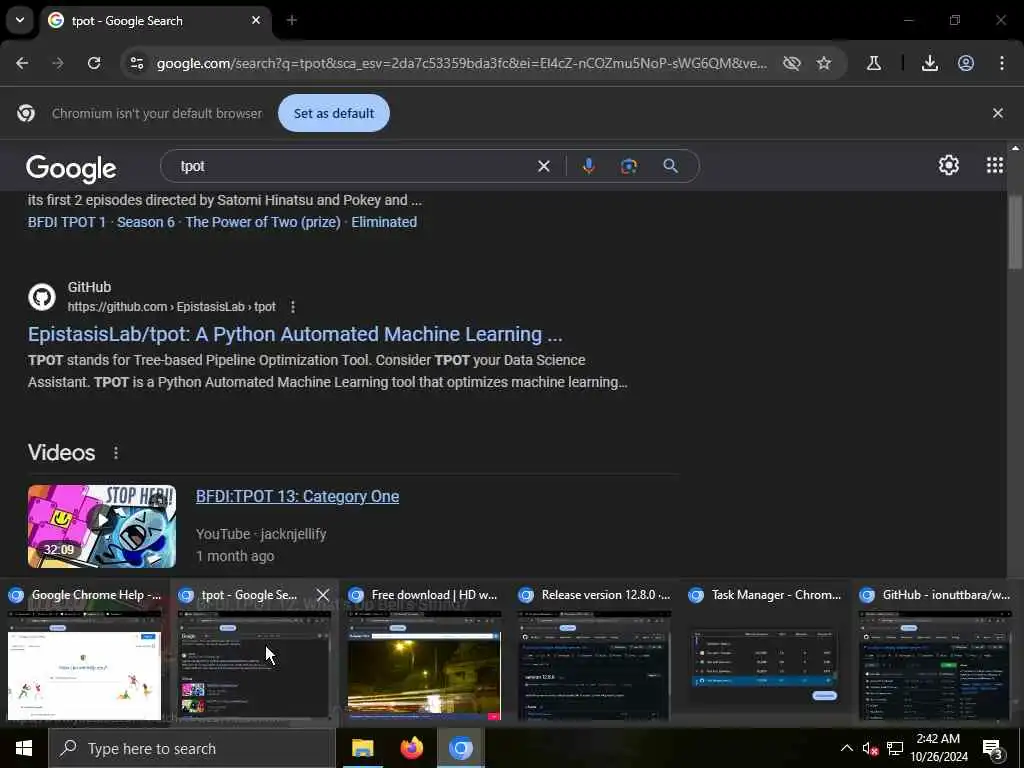Open the Season 6 sitelink
The image size is (1024, 768).
[146, 222]
